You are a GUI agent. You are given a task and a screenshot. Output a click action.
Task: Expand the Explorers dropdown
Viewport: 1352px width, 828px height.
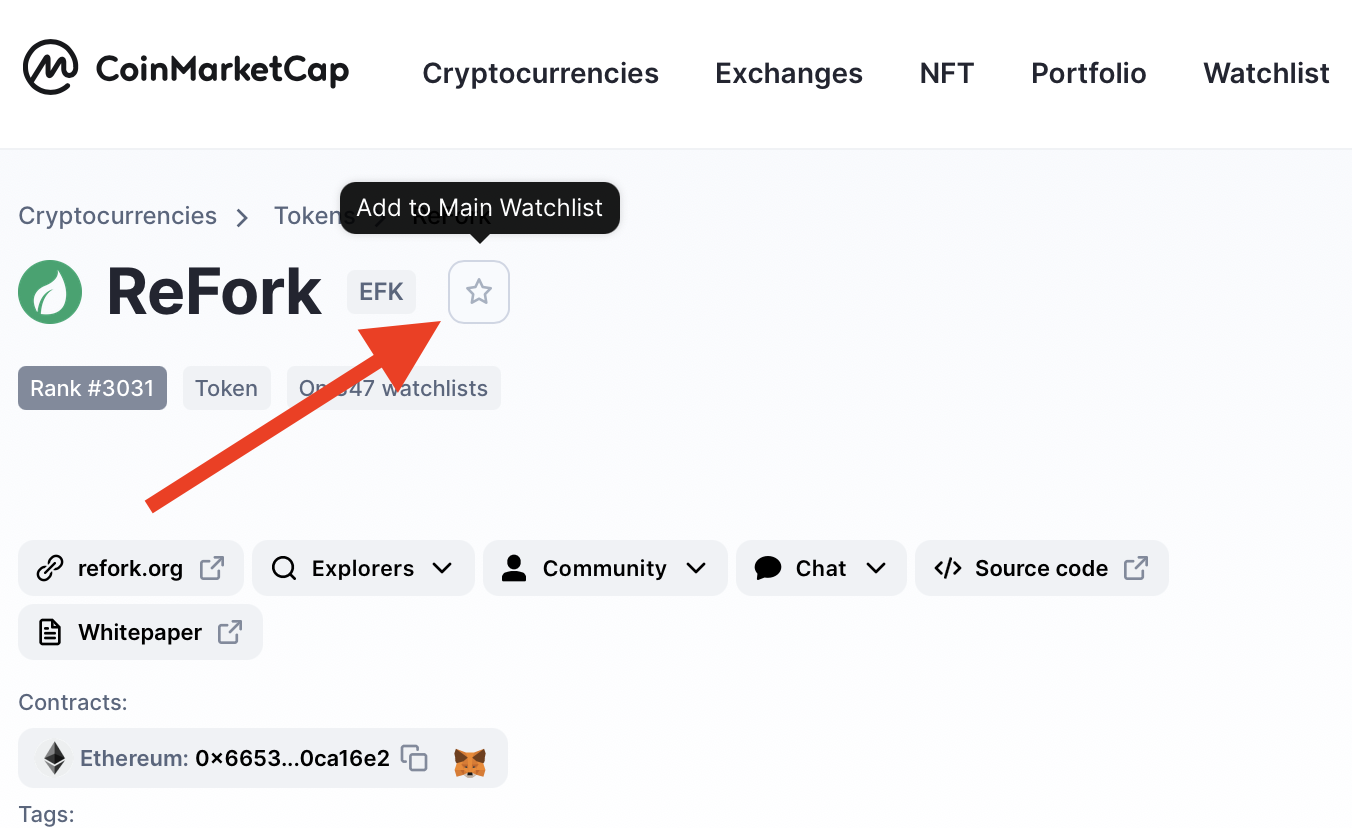point(363,568)
